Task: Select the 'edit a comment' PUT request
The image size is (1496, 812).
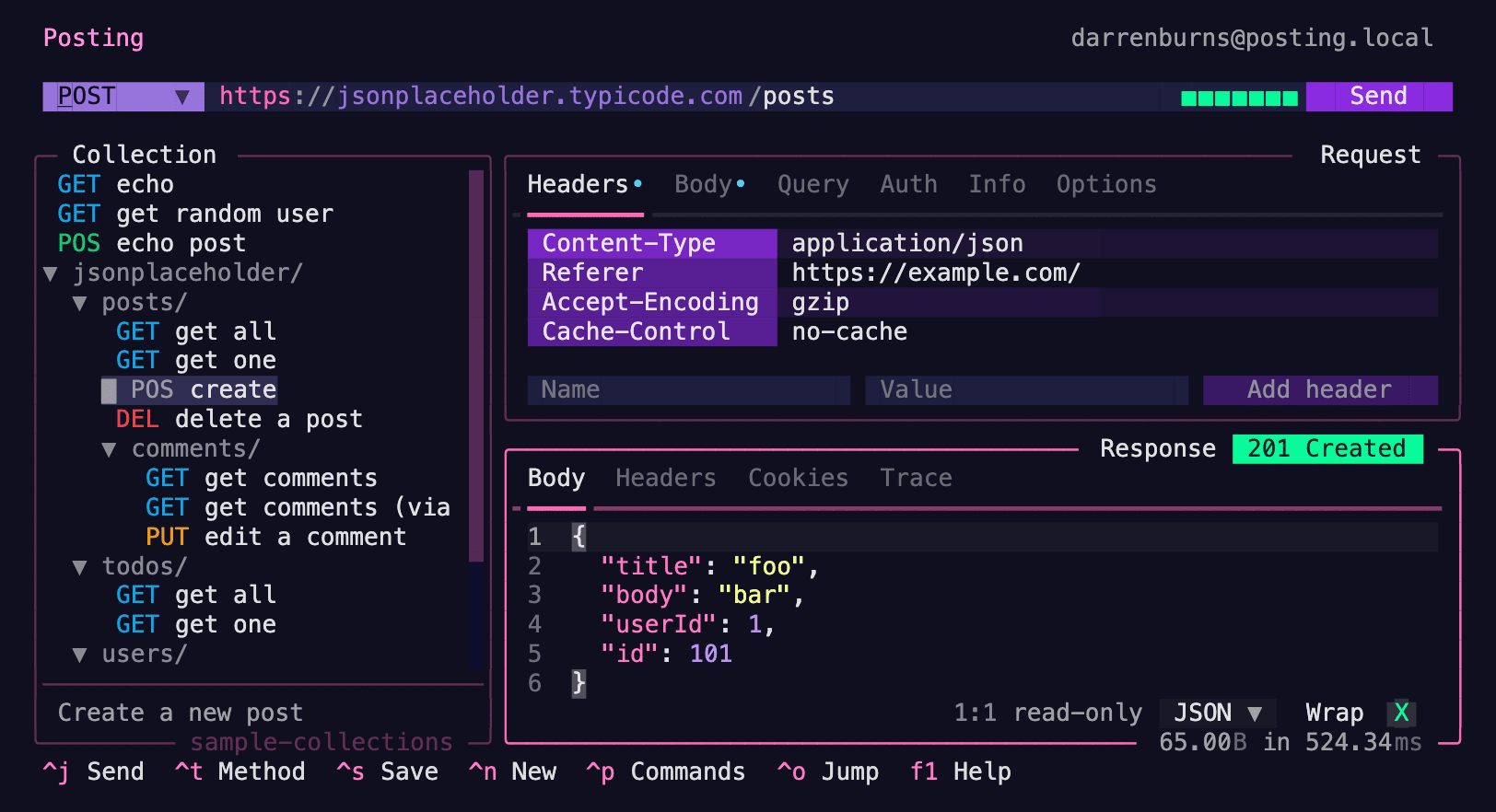Action: coord(304,538)
